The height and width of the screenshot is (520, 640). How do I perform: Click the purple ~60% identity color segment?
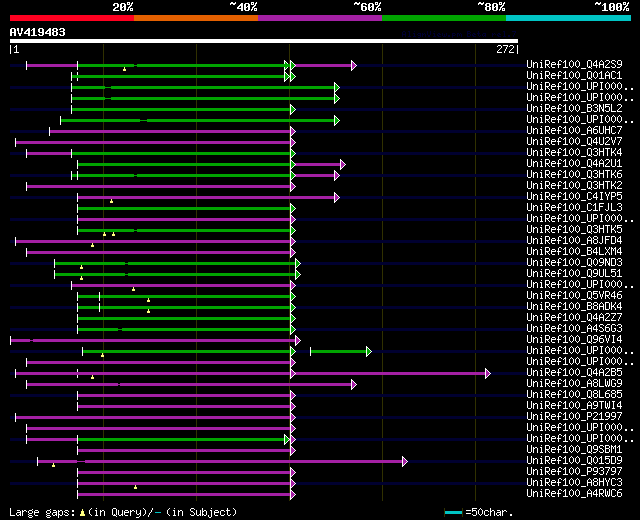(x=320, y=18)
